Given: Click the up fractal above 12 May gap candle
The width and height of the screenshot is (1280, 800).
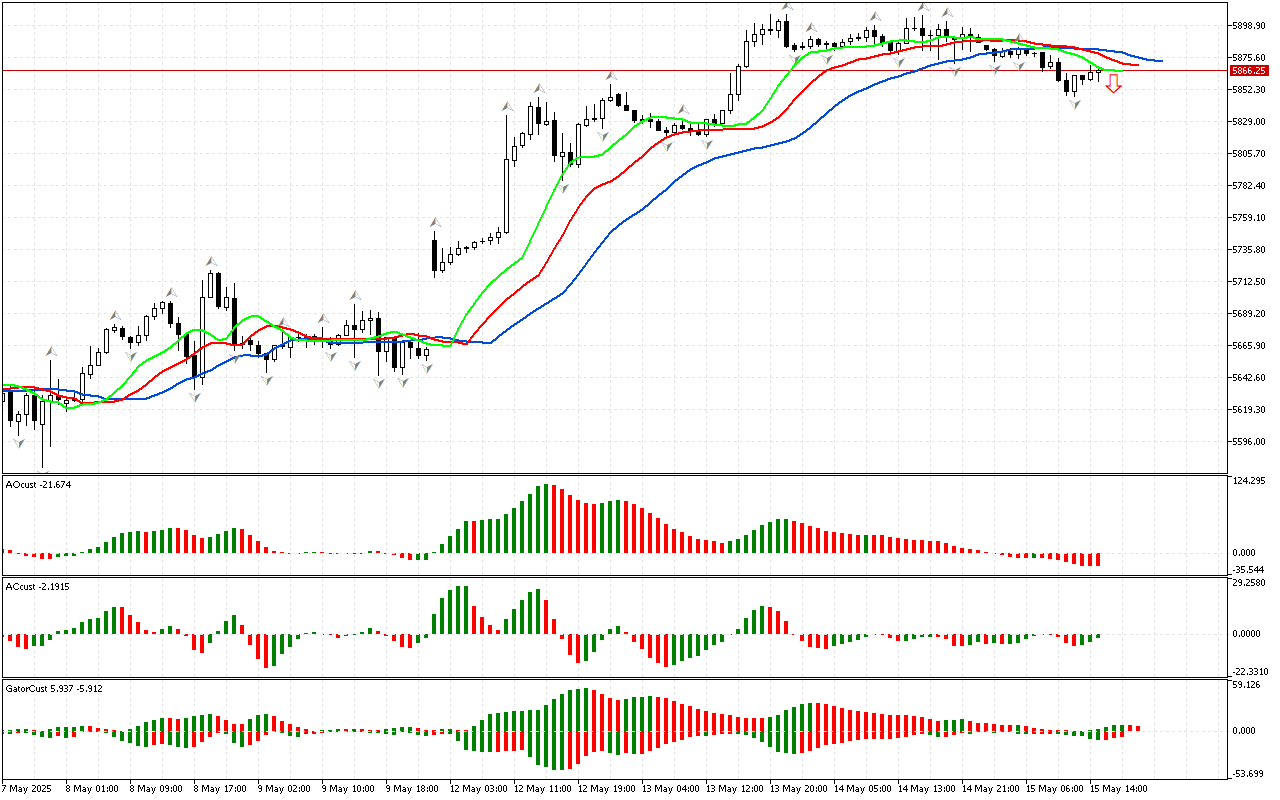Looking at the screenshot, I should [x=435, y=224].
